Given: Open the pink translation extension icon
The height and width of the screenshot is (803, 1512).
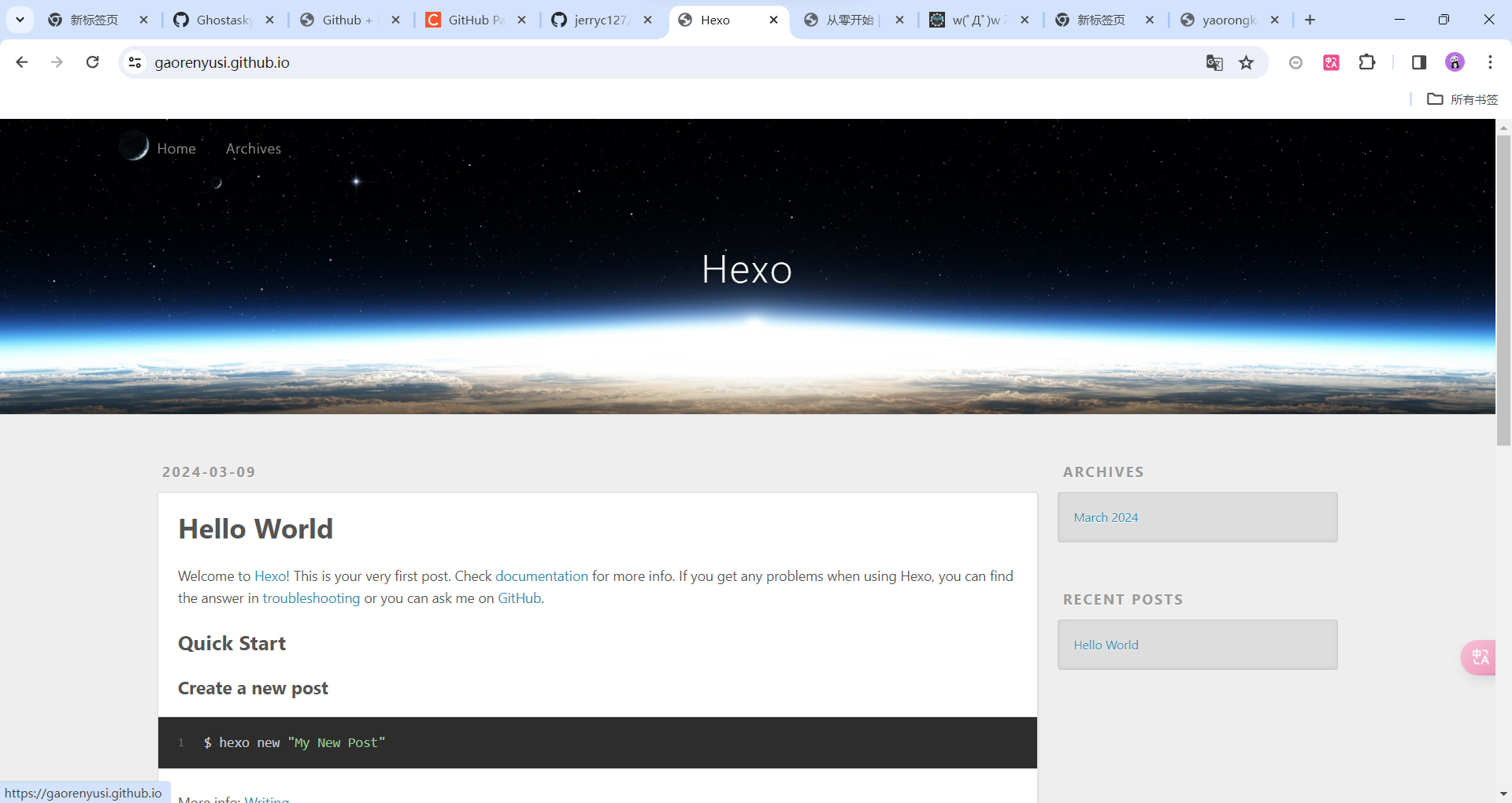Looking at the screenshot, I should point(1332,62).
